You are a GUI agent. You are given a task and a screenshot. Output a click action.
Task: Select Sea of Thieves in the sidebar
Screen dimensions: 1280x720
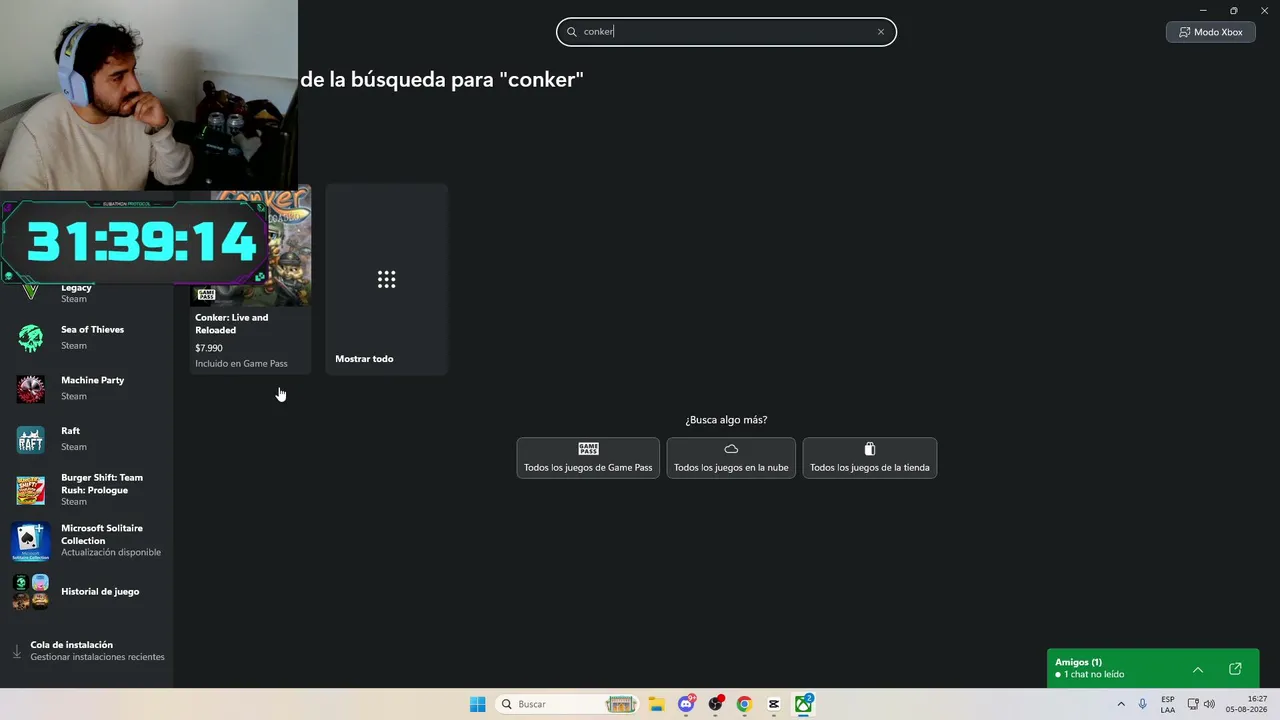click(x=86, y=338)
